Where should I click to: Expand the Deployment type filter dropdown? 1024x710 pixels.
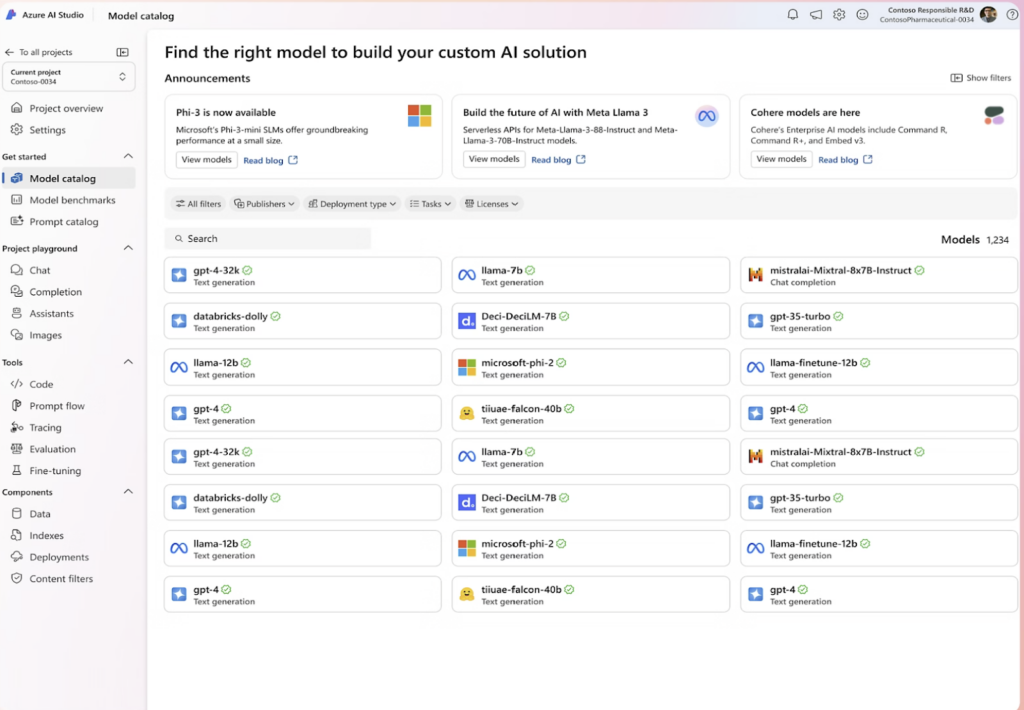click(352, 204)
